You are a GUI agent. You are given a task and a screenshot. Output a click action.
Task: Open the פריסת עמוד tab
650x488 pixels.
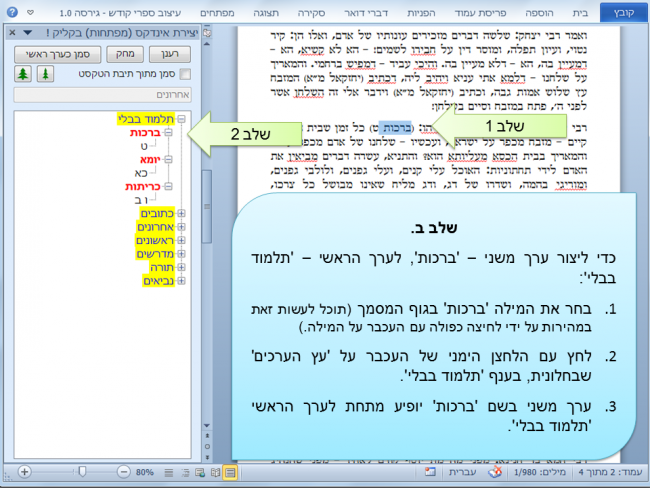pyautogui.click(x=480, y=13)
